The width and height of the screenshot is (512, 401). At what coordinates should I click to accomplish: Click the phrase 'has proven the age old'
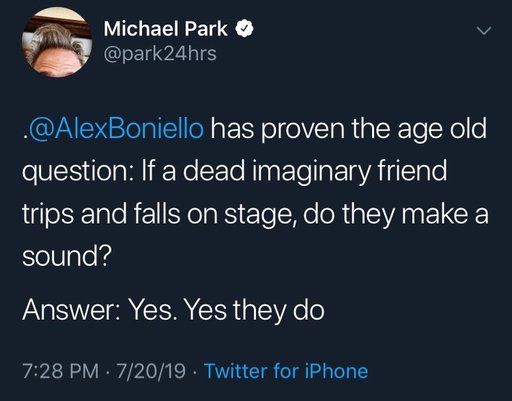[x=348, y=129]
